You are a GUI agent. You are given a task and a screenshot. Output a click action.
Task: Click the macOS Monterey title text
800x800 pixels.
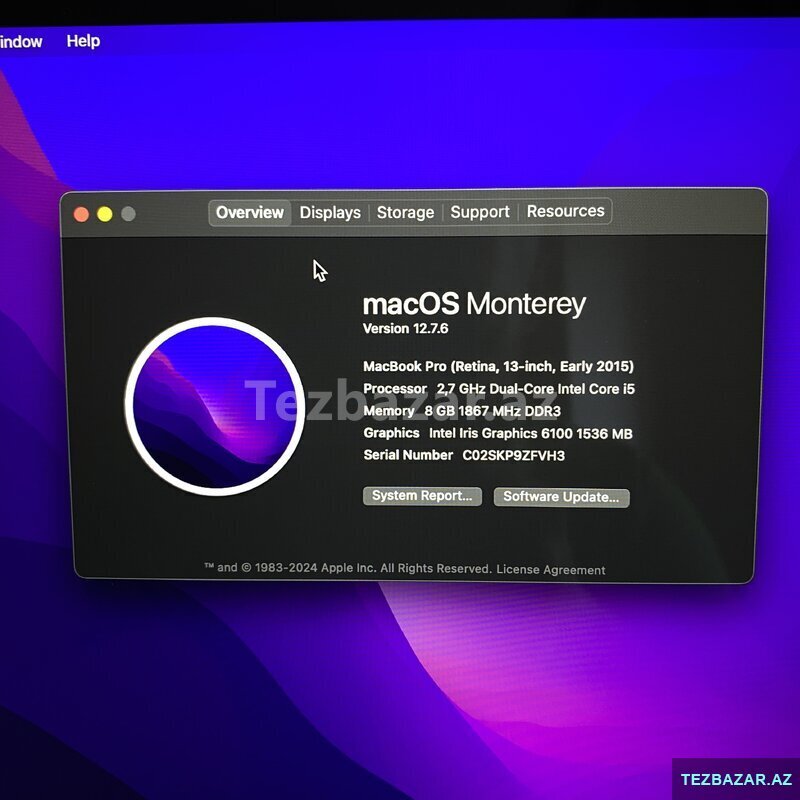(474, 304)
